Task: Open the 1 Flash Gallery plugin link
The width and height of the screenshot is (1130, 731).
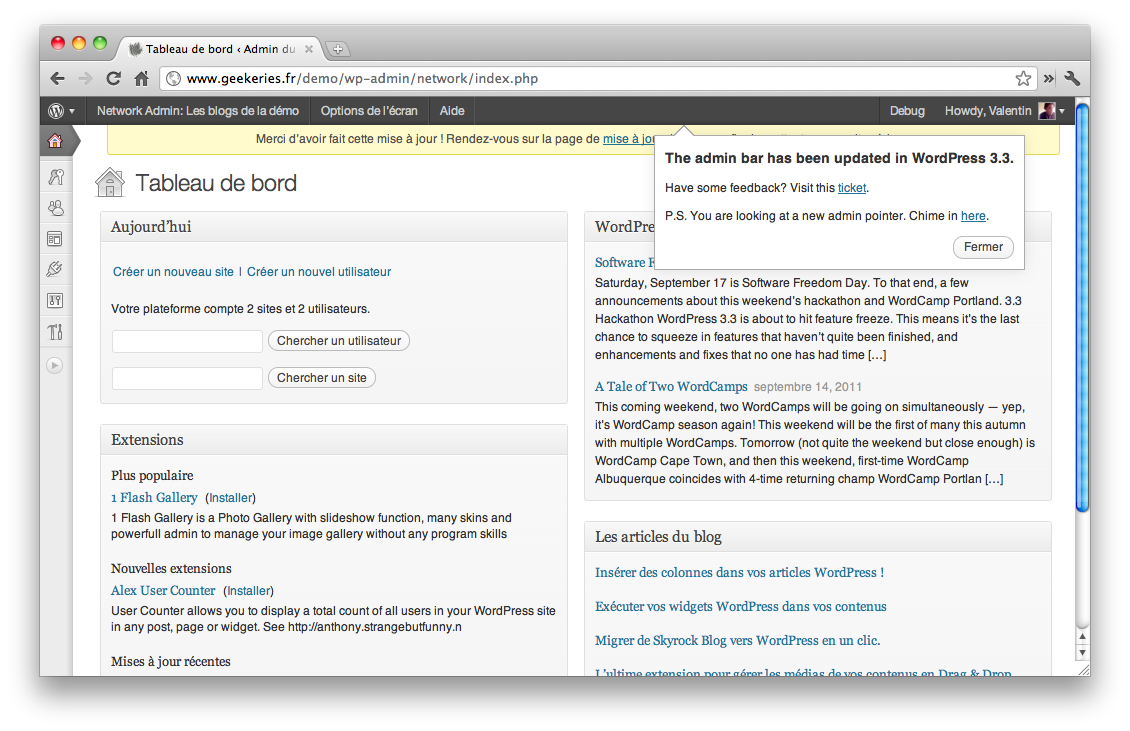Action: [154, 497]
